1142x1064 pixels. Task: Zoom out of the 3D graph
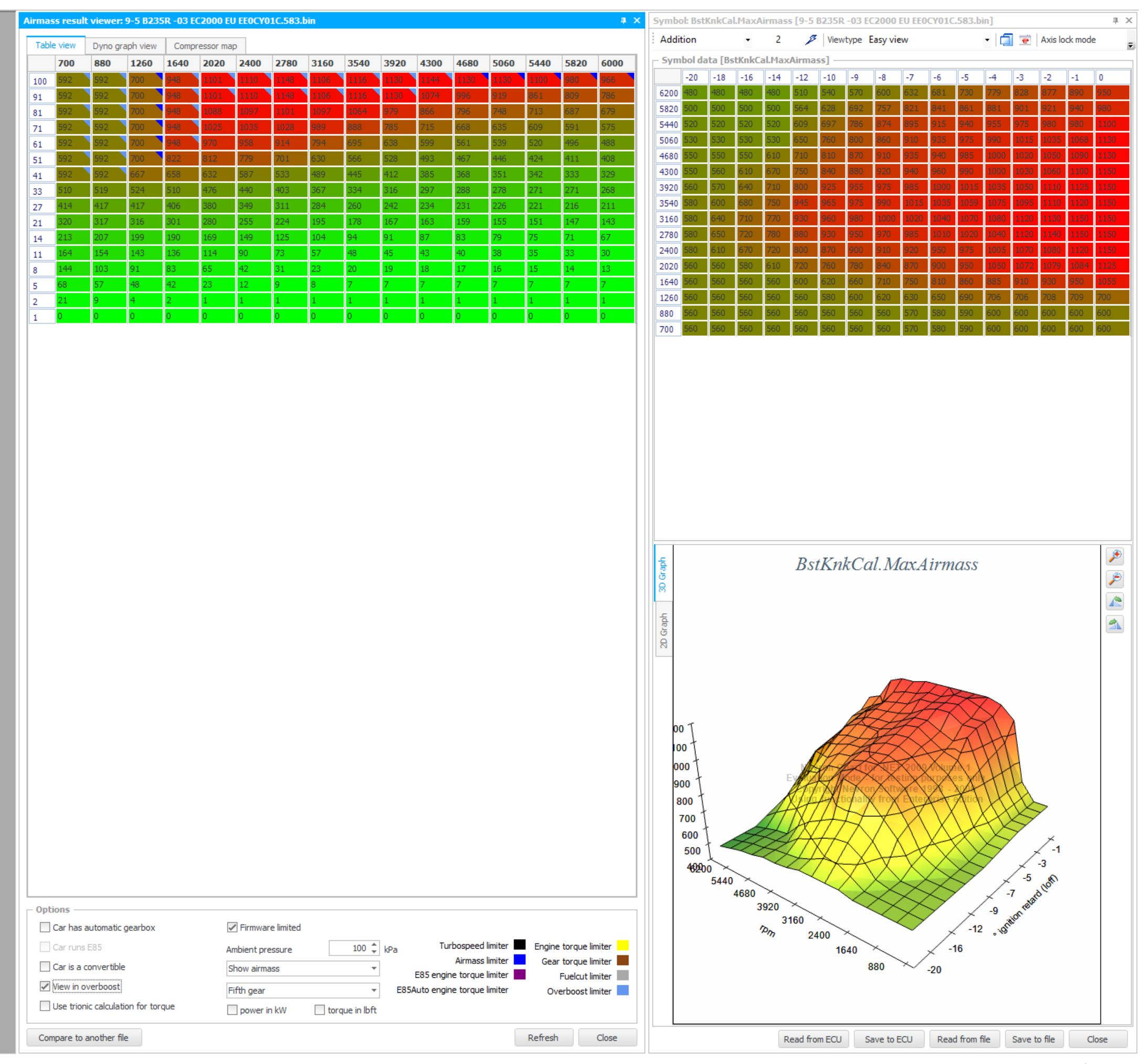1114,579
